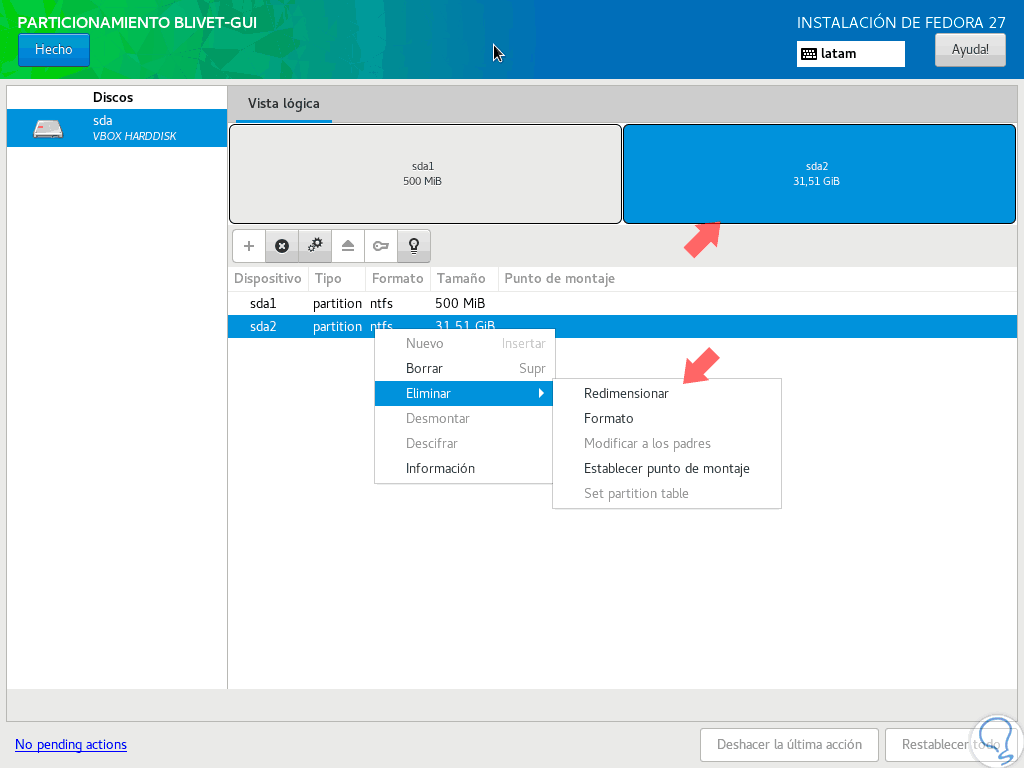
Task: Select the sda hard disk icon
Action: (x=48, y=129)
